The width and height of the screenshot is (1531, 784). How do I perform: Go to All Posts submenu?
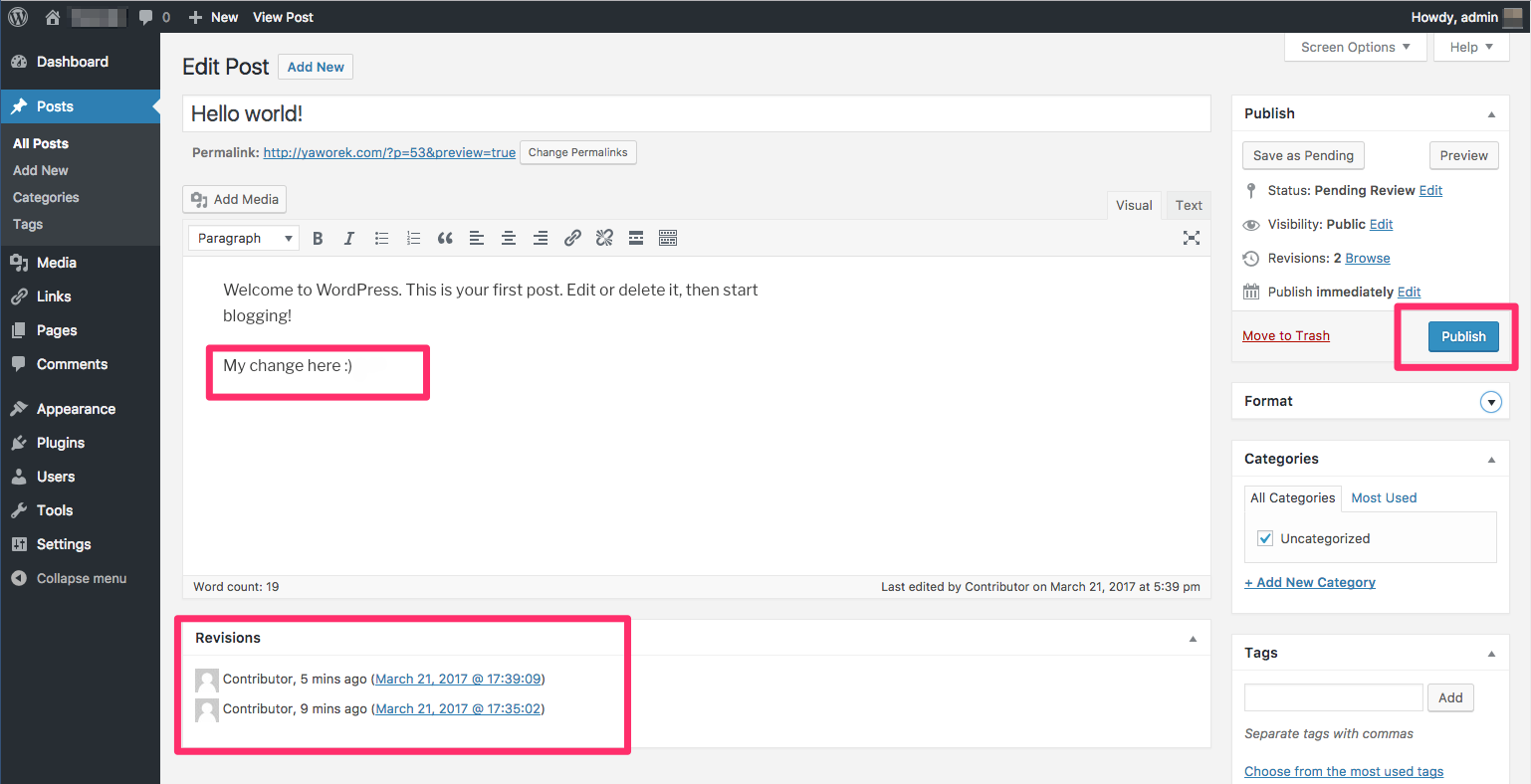click(x=41, y=143)
